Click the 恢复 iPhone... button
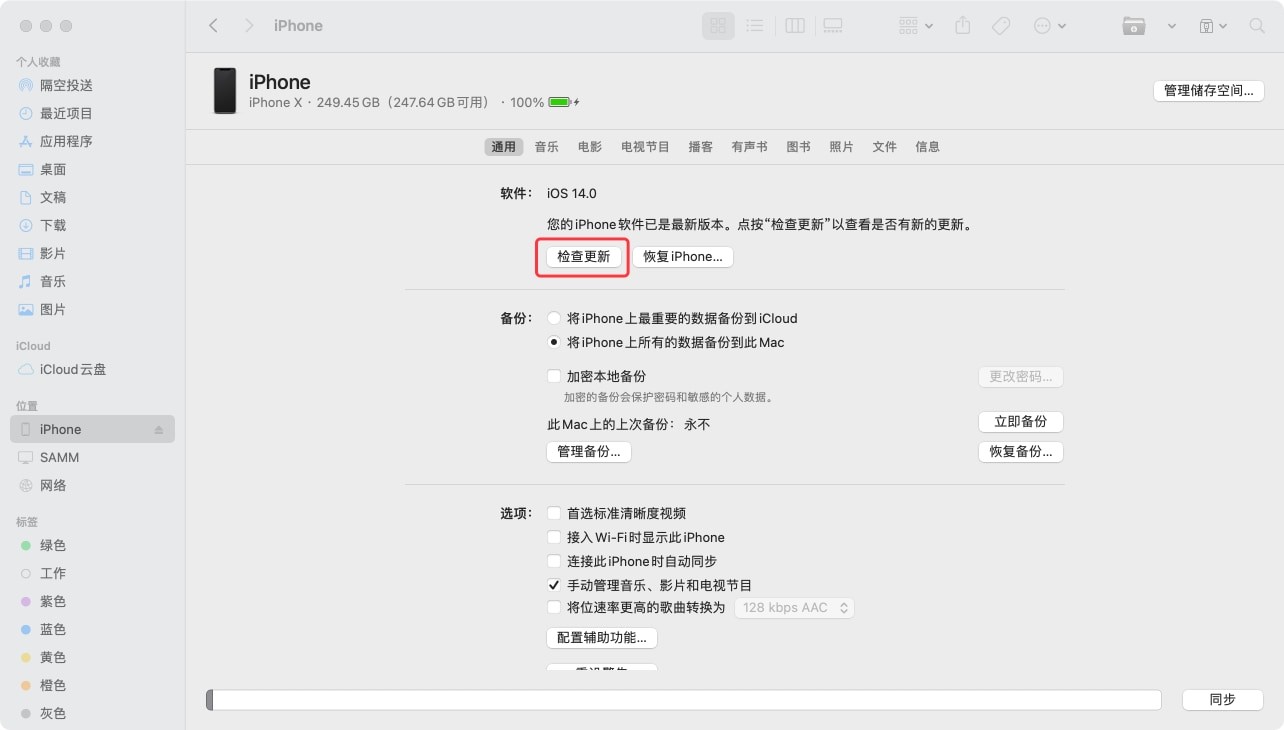1284x730 pixels. (683, 257)
